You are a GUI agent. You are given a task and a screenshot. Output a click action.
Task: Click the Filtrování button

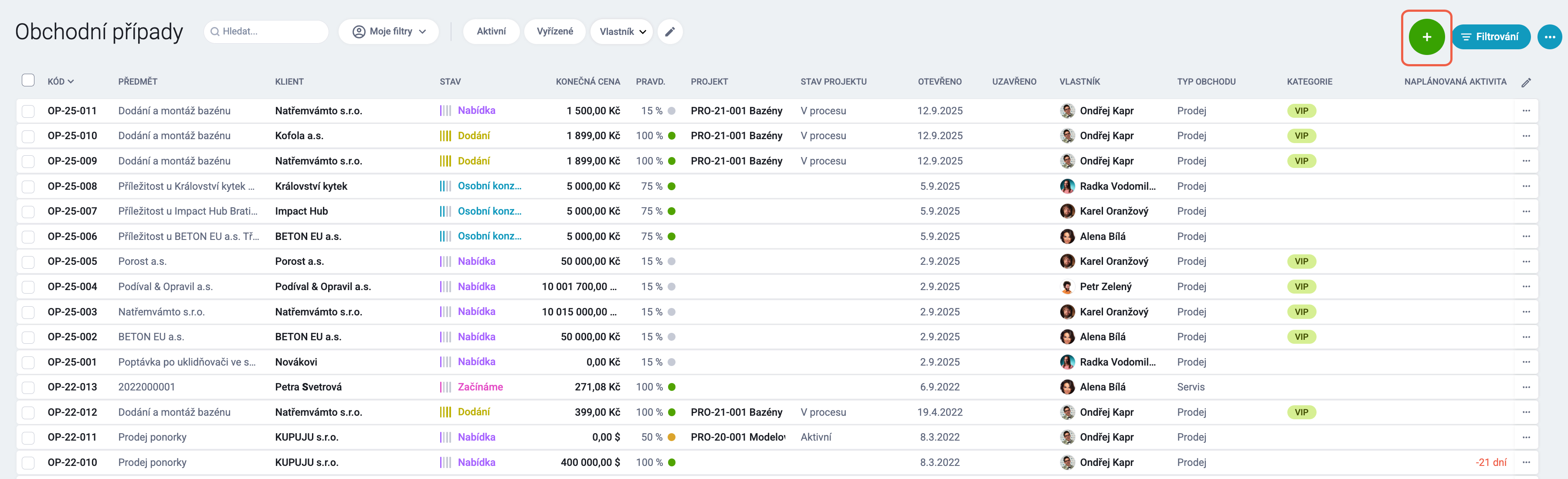pos(1491,37)
